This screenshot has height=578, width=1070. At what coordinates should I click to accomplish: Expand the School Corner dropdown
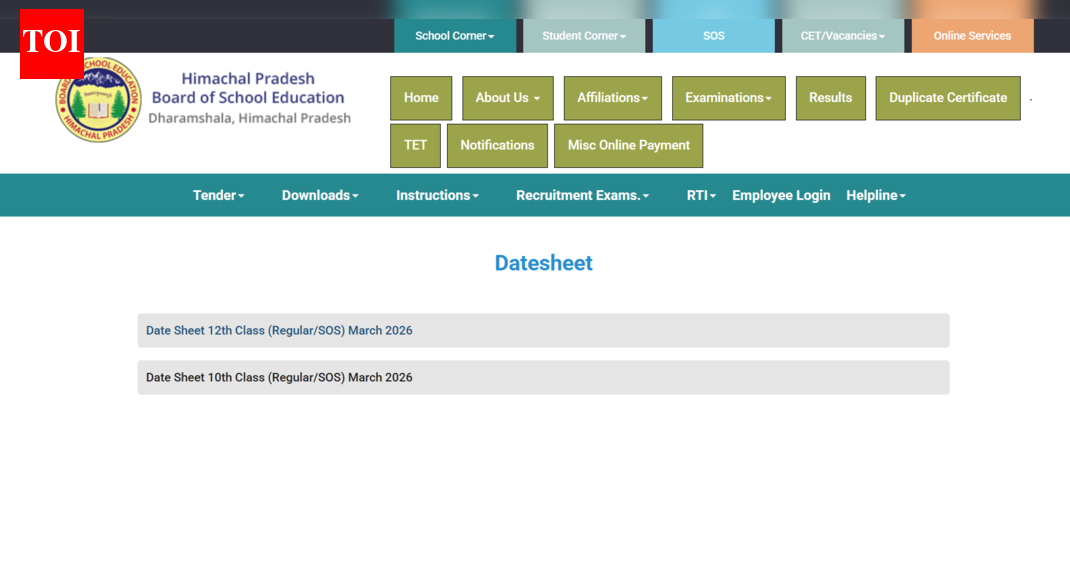pyautogui.click(x=455, y=35)
